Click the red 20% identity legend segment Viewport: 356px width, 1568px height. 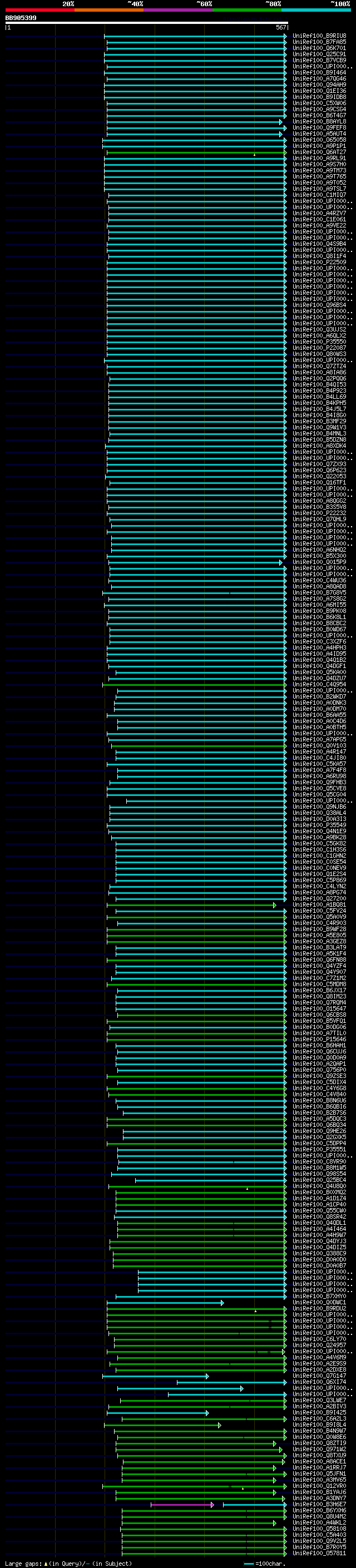pos(39,10)
